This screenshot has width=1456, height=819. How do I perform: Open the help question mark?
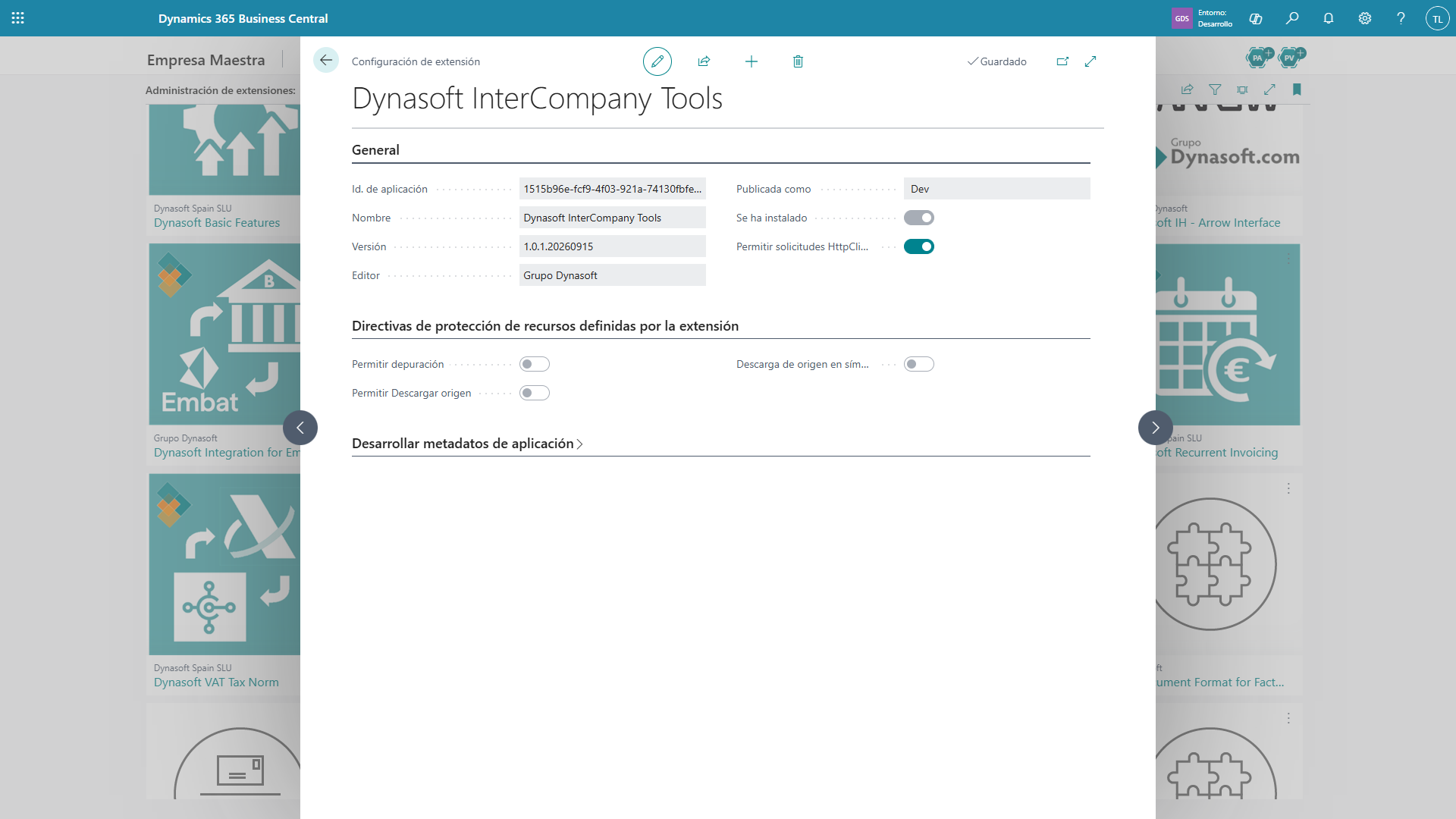click(x=1401, y=18)
